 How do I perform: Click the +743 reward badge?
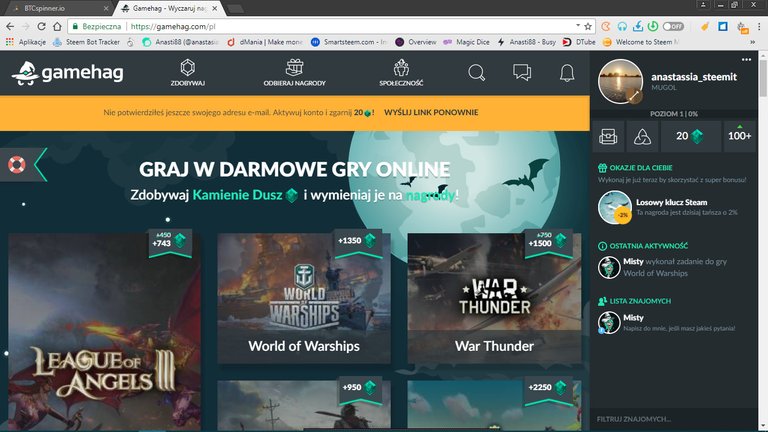click(170, 242)
